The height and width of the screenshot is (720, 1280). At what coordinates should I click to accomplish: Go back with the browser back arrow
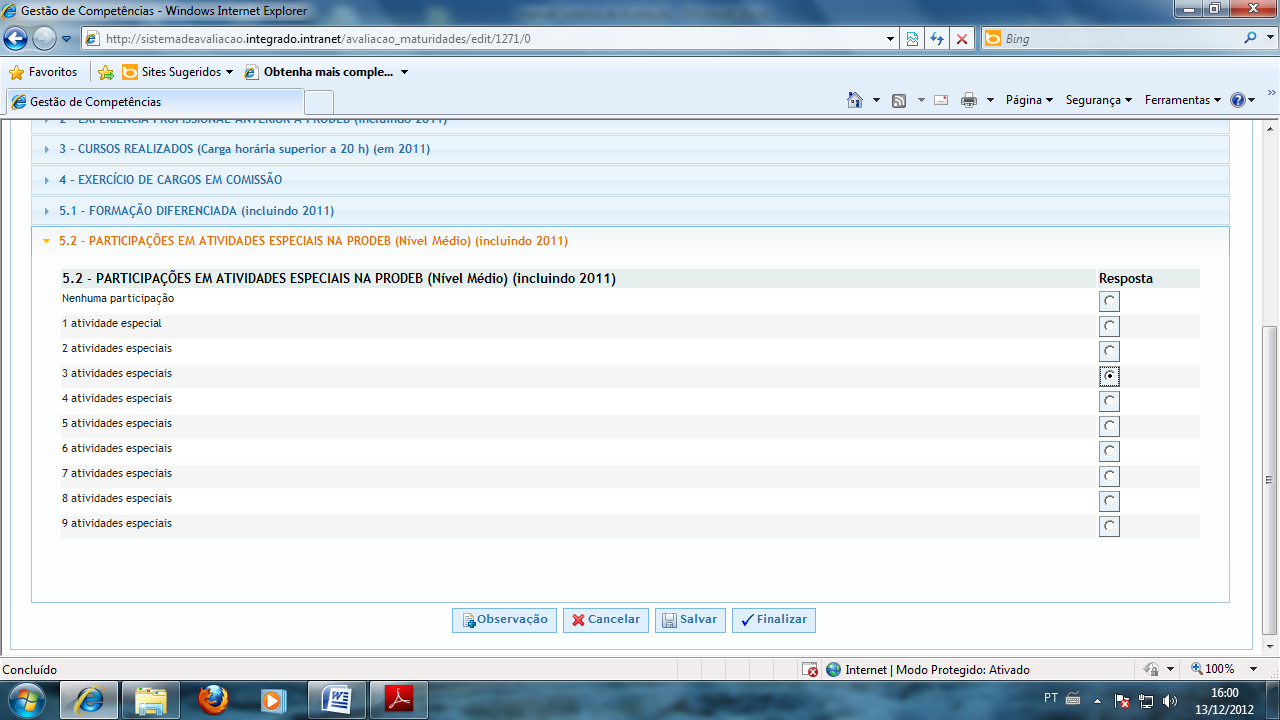(x=16, y=39)
